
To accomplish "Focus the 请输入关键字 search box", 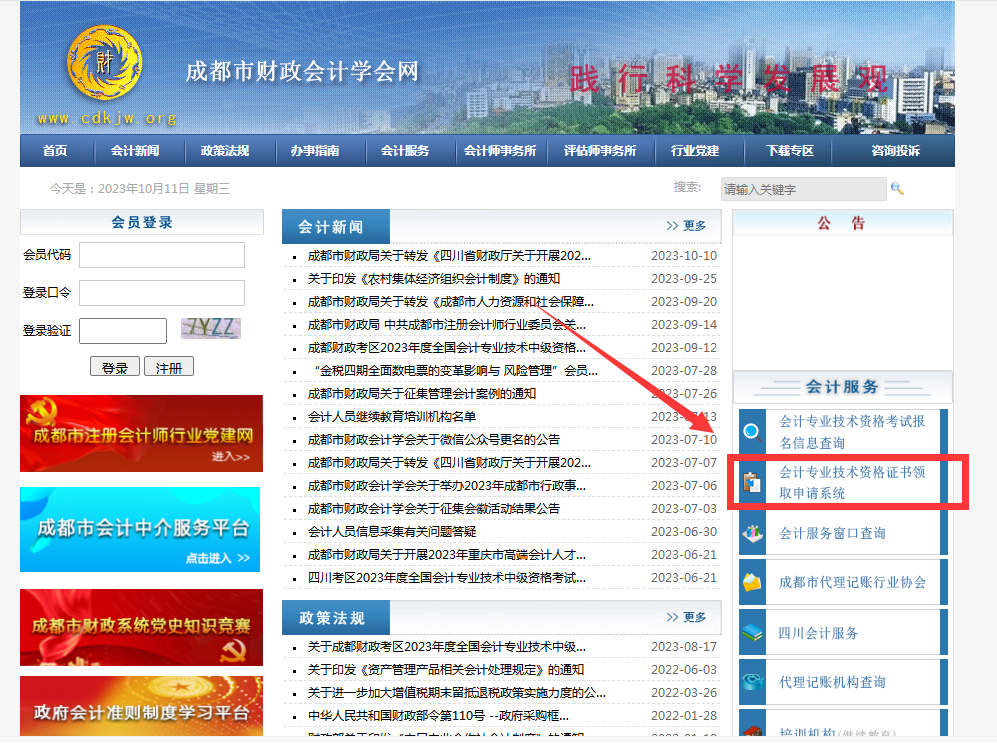I will point(803,189).
